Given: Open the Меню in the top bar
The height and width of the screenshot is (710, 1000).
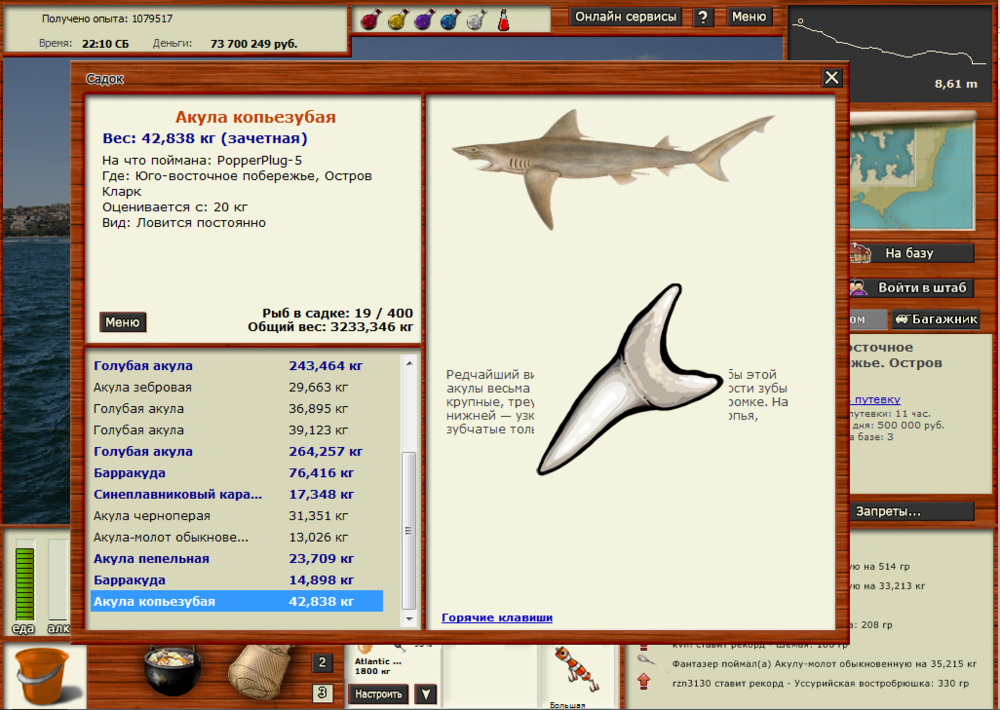Looking at the screenshot, I should (748, 16).
